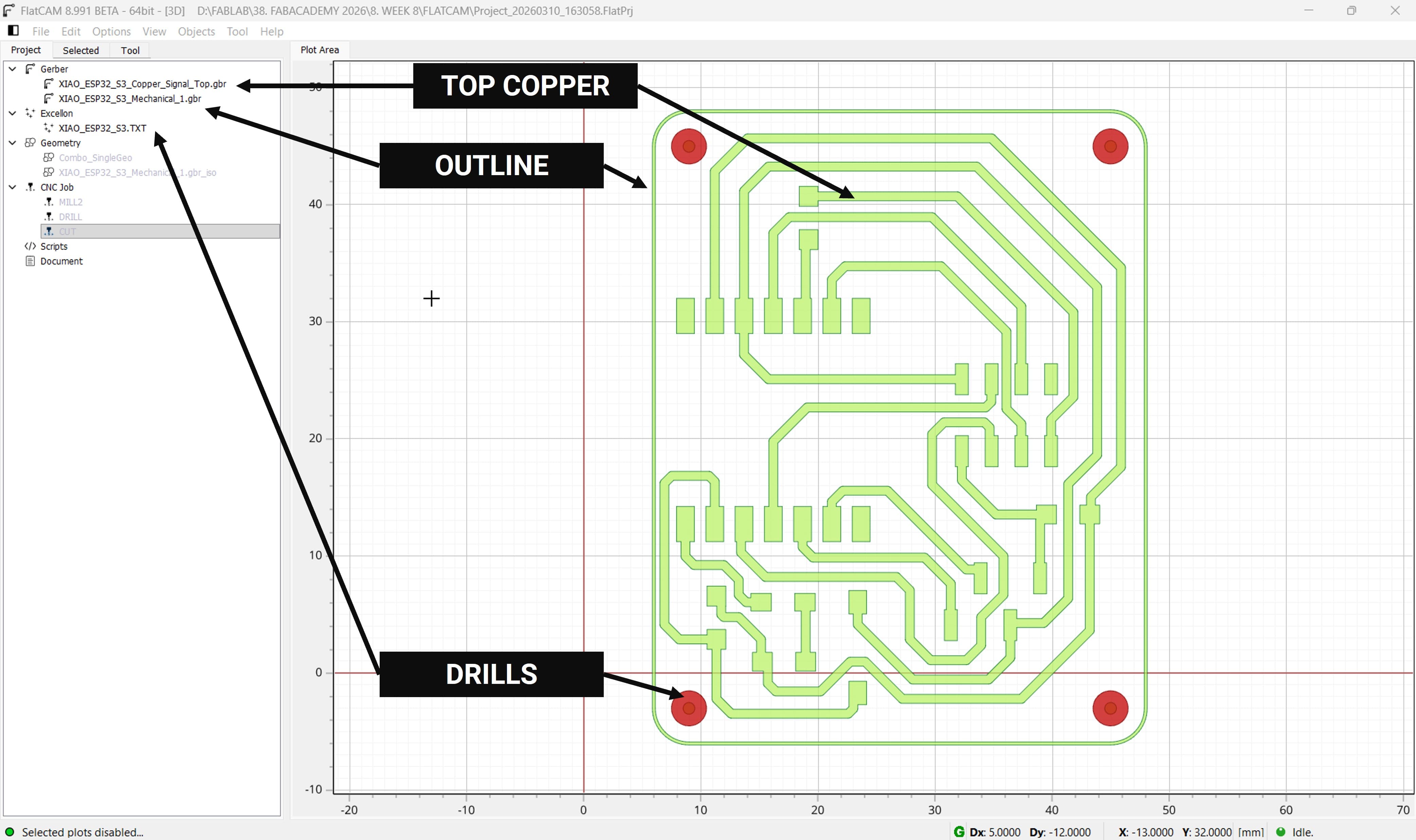Image resolution: width=1416 pixels, height=840 pixels.
Task: Collapse the CNC Job tree group
Action: (x=13, y=187)
